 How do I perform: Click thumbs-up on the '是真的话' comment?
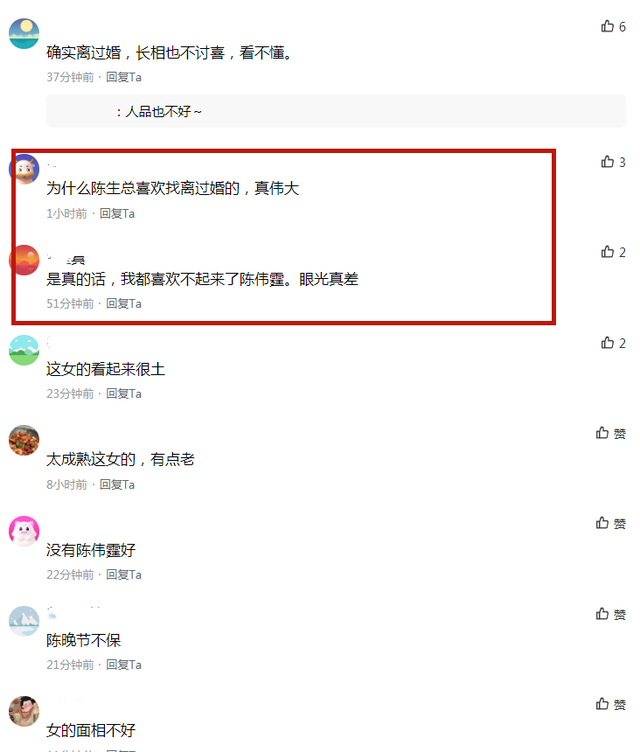point(613,252)
